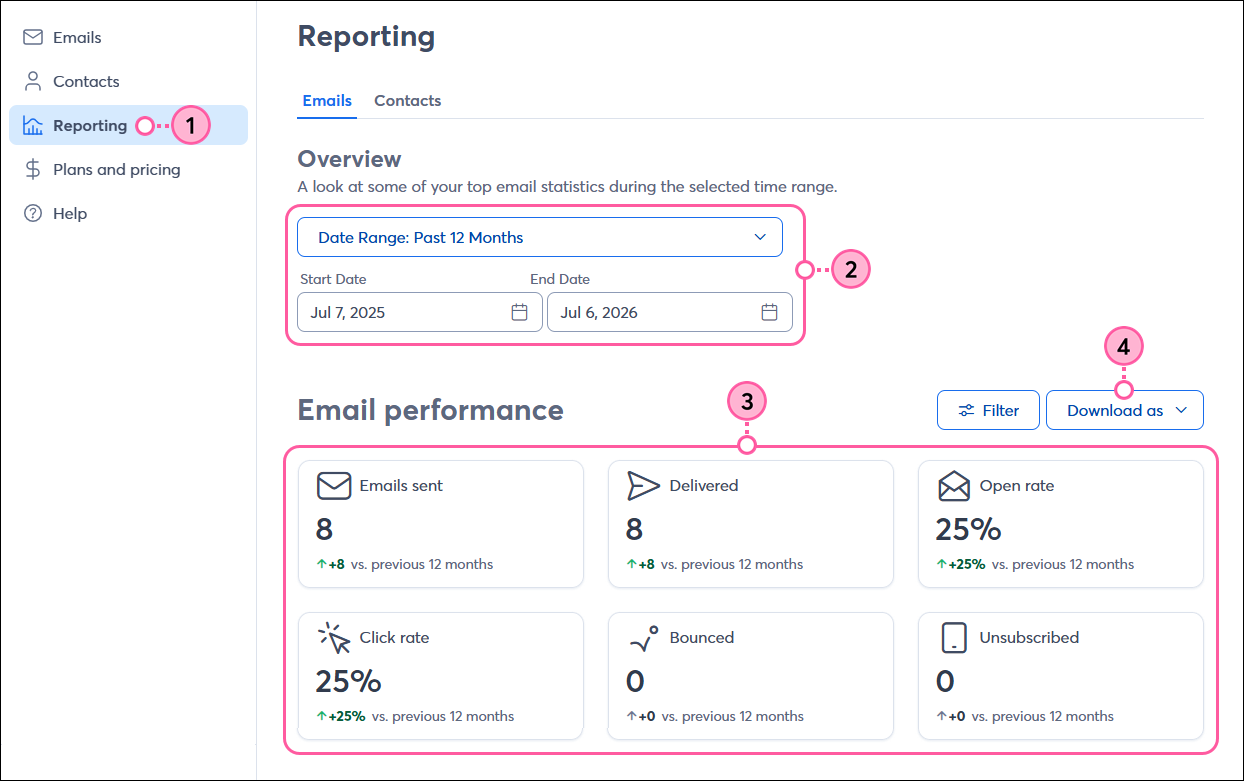Viewport: 1244px width, 781px height.
Task: Click the open envelope icon on Open rate card
Action: point(954,486)
